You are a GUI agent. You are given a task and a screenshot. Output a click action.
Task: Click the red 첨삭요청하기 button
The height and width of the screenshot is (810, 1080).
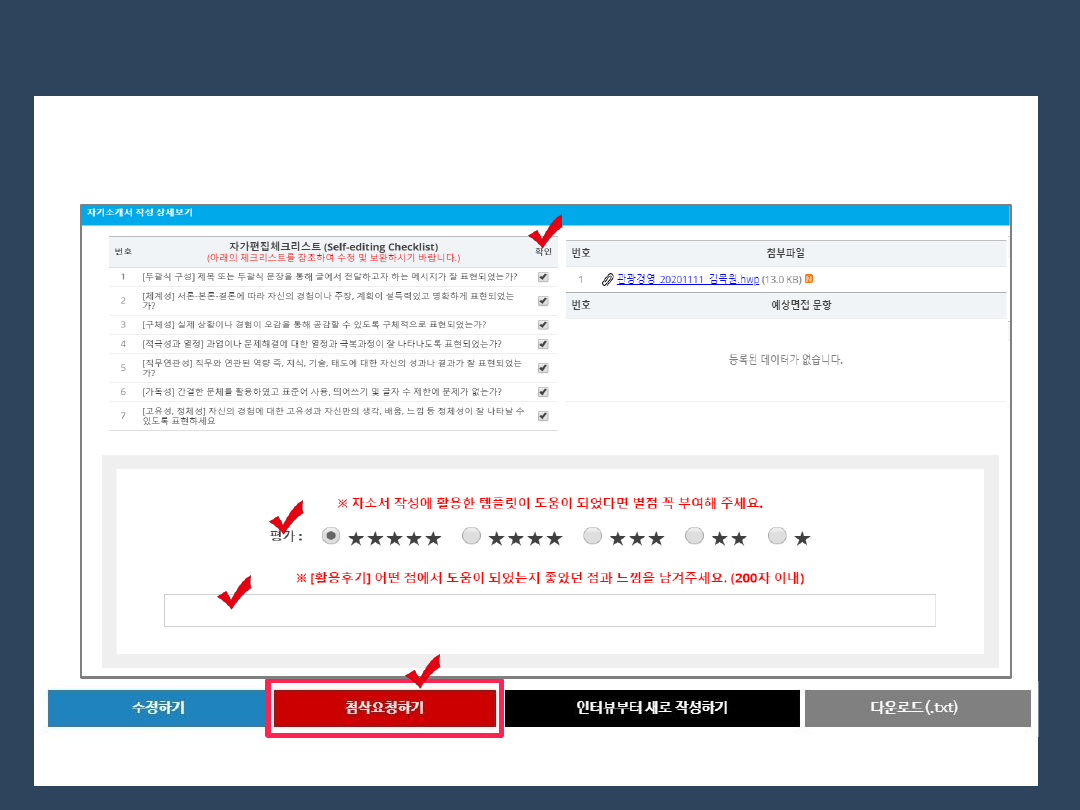pyautogui.click(x=385, y=708)
